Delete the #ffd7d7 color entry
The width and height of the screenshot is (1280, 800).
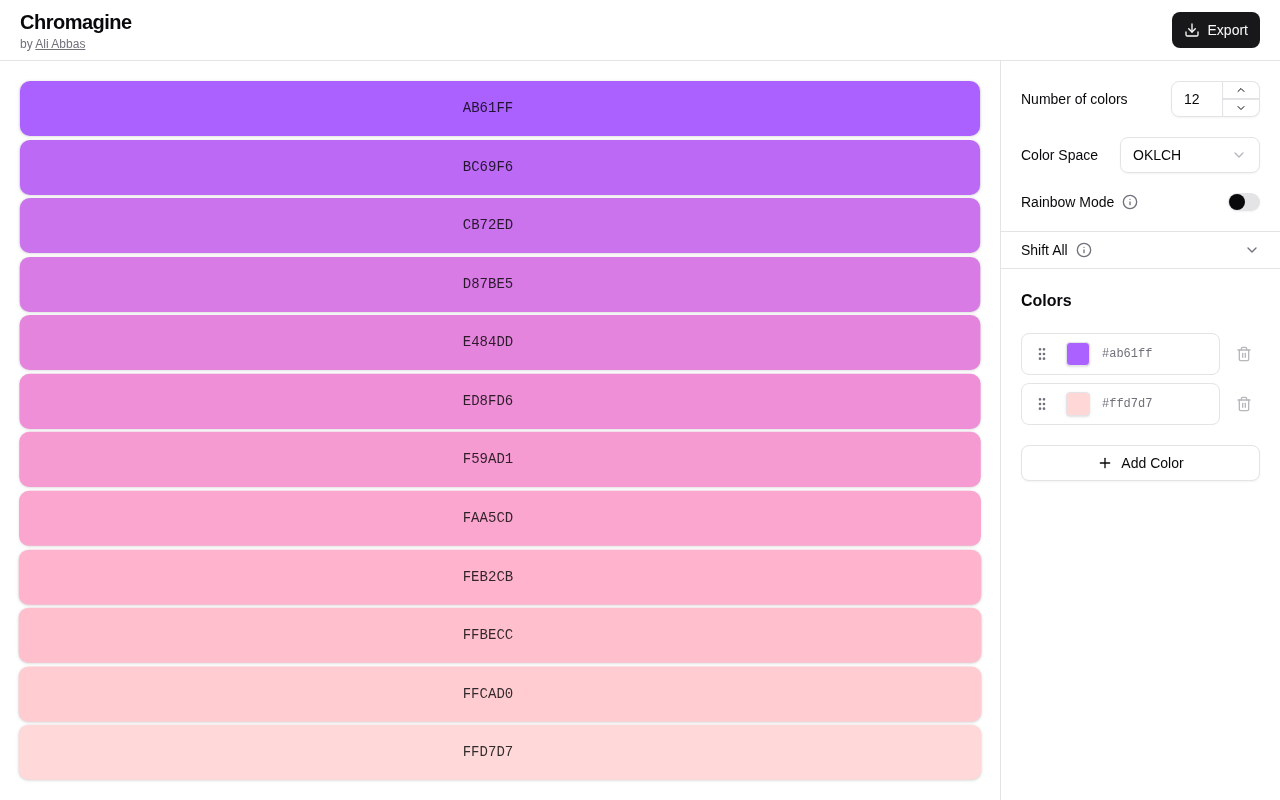(1244, 404)
